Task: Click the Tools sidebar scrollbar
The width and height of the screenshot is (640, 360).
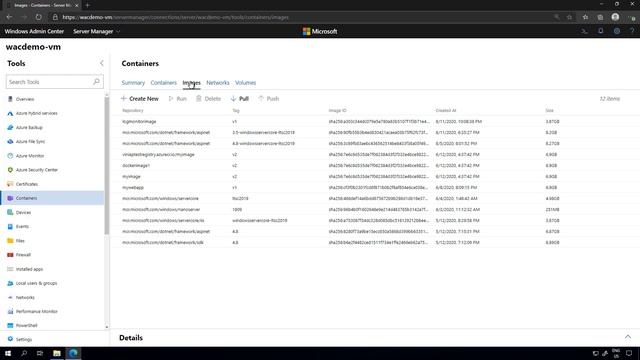Action: point(107,165)
